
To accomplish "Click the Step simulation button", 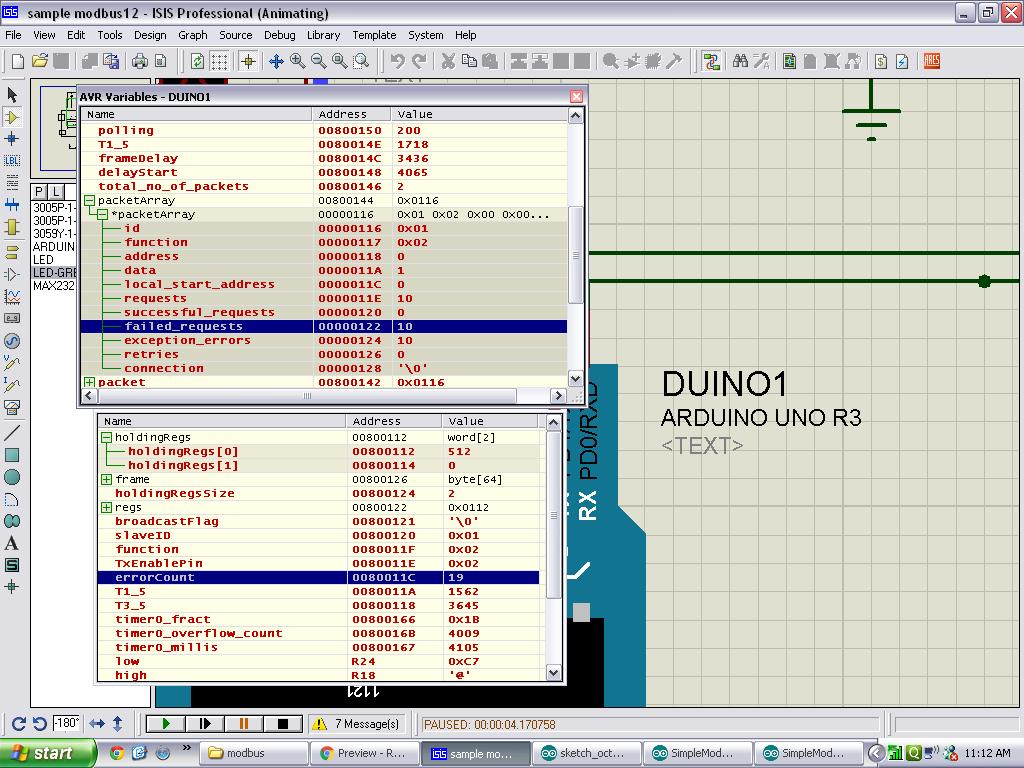I will (204, 724).
